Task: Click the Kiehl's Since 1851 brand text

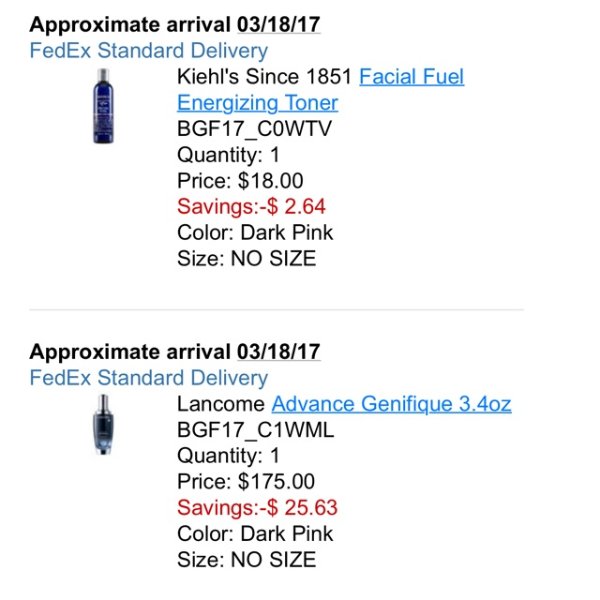Action: 264,77
